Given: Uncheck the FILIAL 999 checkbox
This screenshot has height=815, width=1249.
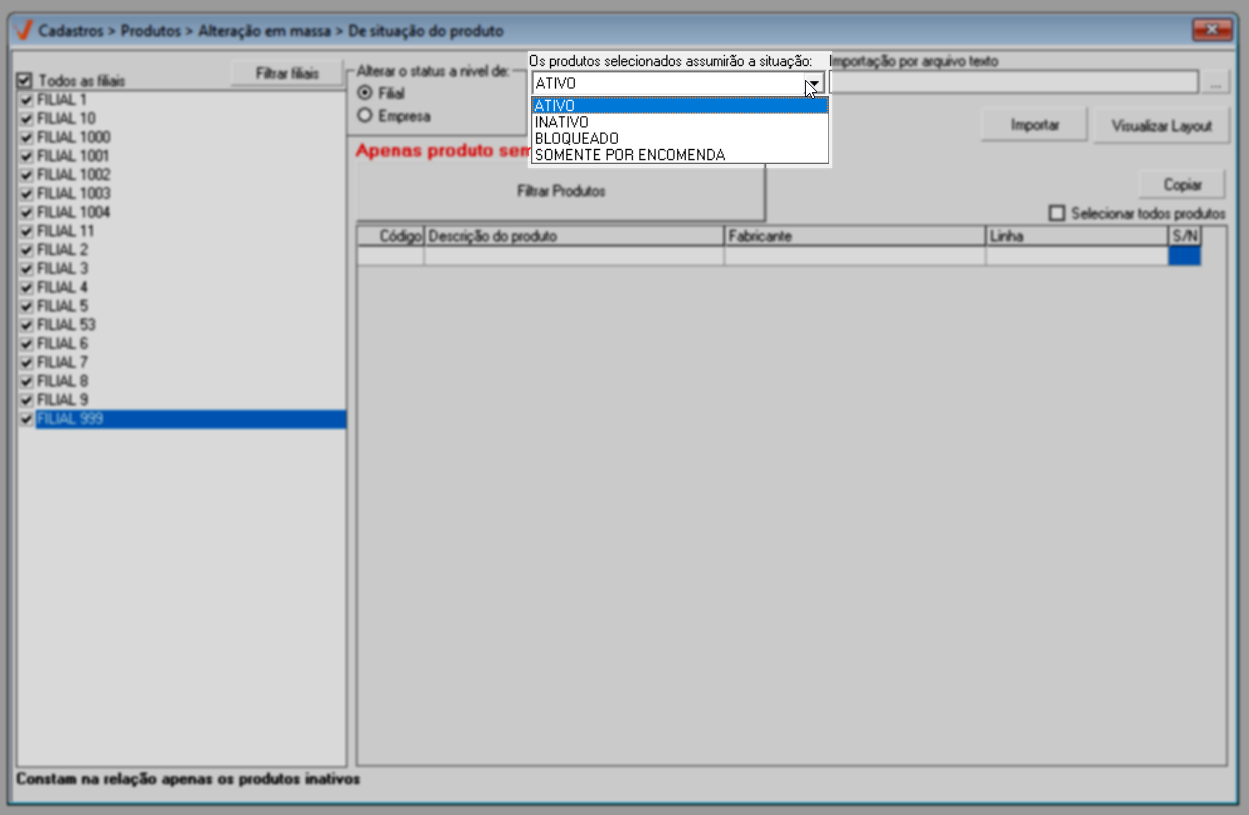Looking at the screenshot, I should pos(27,419).
